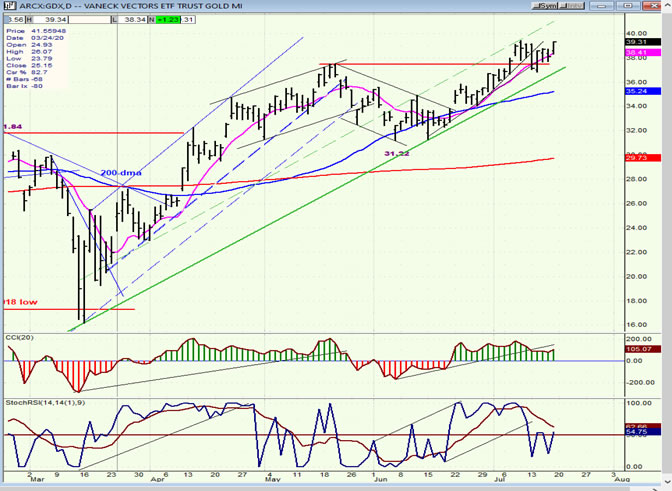Select the 200-dma annotation label
This screenshot has width=672, height=491.
[120, 173]
